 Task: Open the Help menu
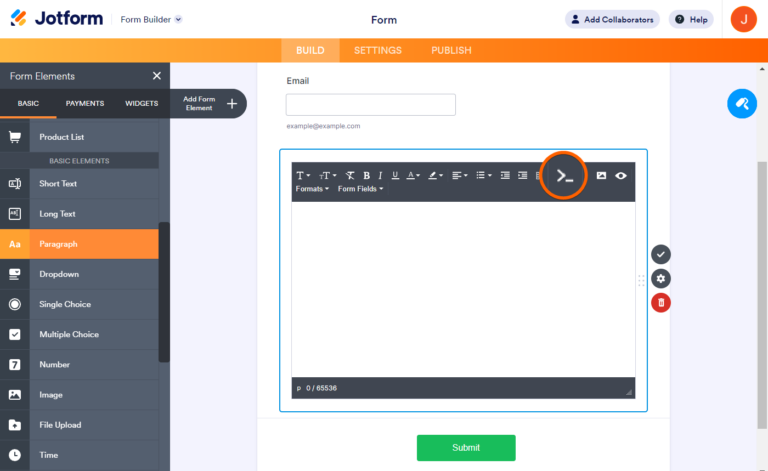coord(691,20)
